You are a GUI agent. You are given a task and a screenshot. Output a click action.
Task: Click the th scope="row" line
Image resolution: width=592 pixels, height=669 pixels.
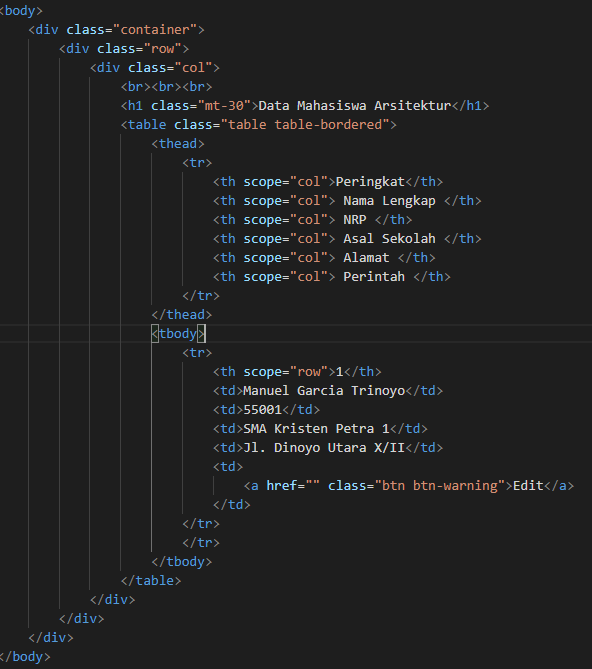[x=297, y=372]
